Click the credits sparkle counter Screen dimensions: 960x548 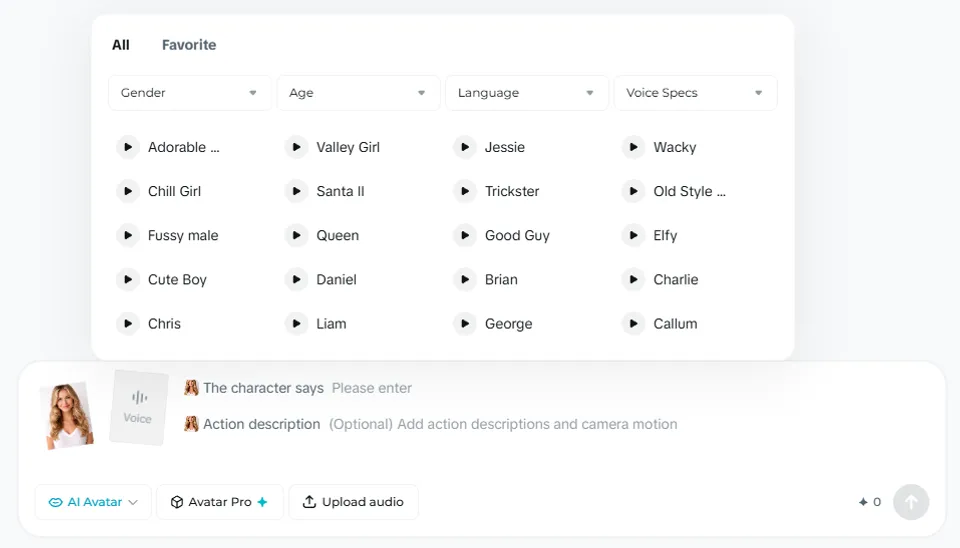(869, 502)
